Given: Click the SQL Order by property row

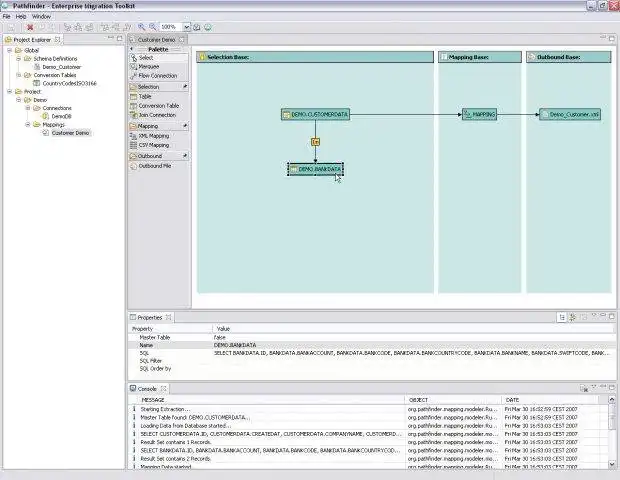Looking at the screenshot, I should coord(371,369).
